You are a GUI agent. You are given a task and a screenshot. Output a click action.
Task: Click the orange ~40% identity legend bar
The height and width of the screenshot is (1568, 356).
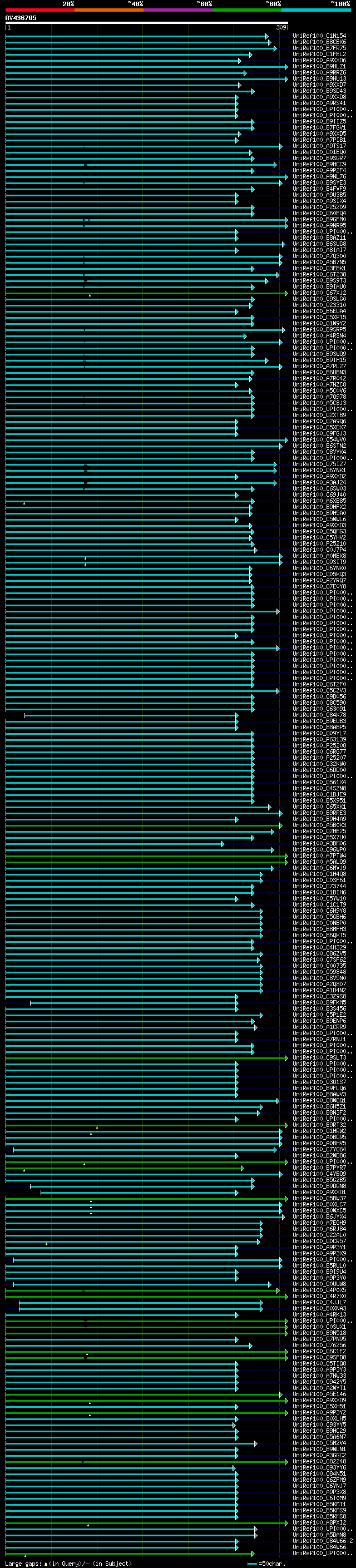point(109,10)
